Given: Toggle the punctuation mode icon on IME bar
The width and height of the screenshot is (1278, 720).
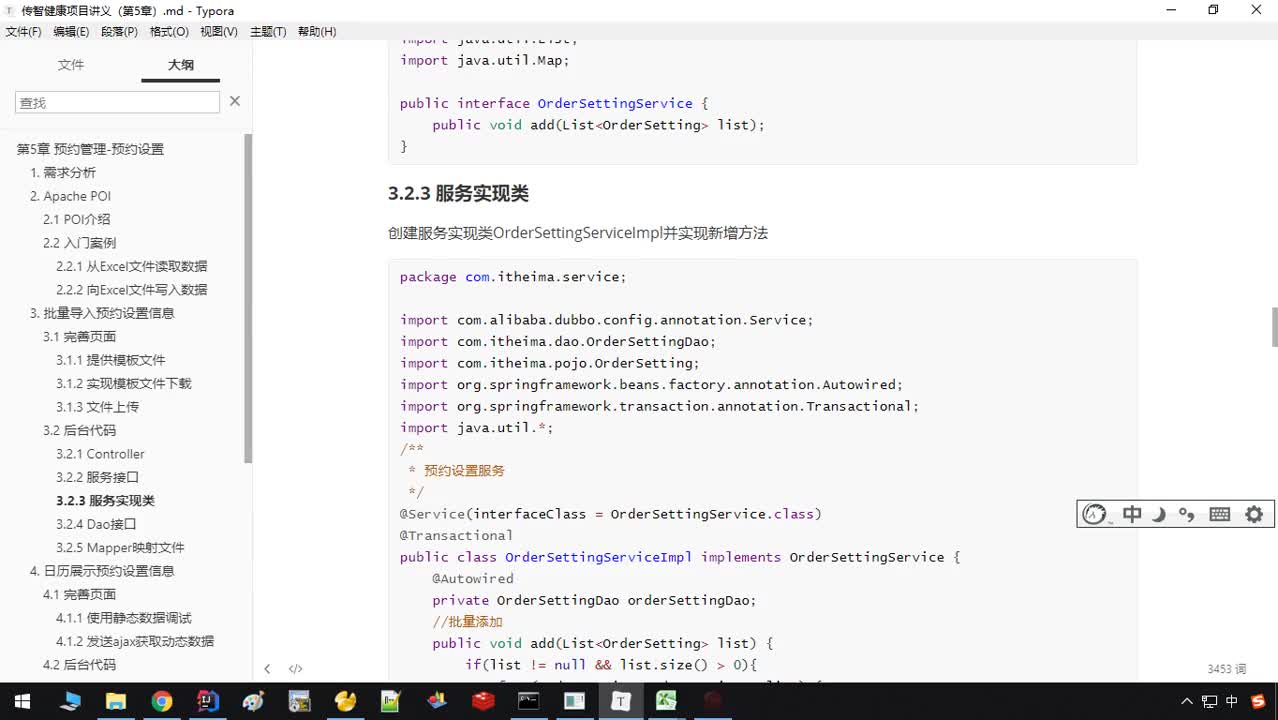Looking at the screenshot, I should (1187, 514).
